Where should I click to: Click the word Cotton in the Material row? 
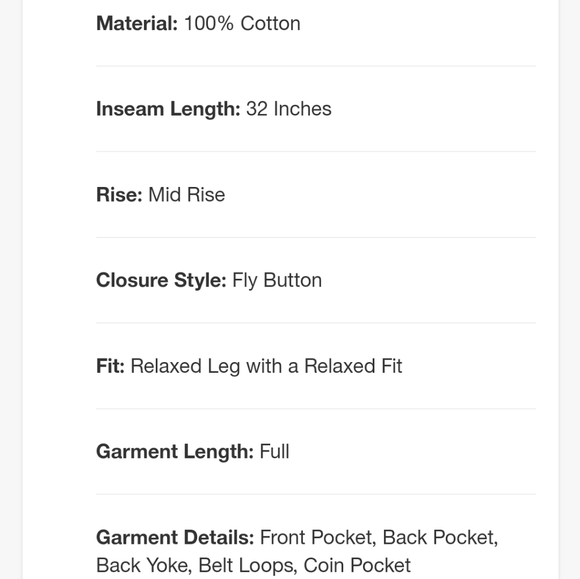(x=270, y=23)
